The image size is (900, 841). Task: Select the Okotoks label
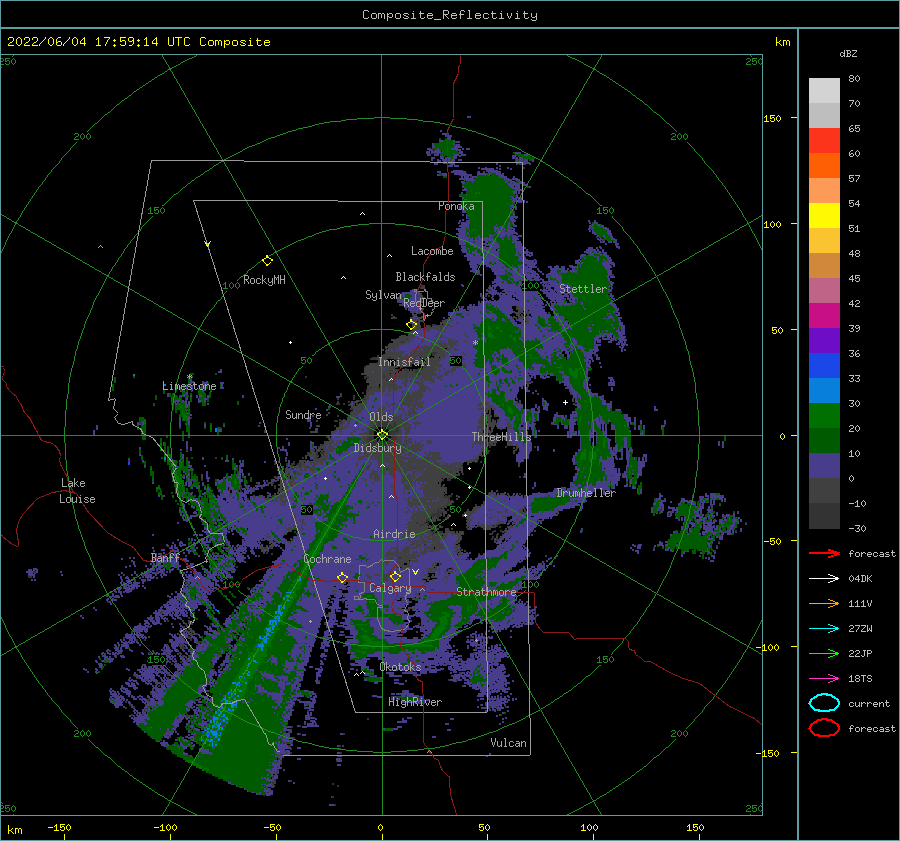pos(400,667)
